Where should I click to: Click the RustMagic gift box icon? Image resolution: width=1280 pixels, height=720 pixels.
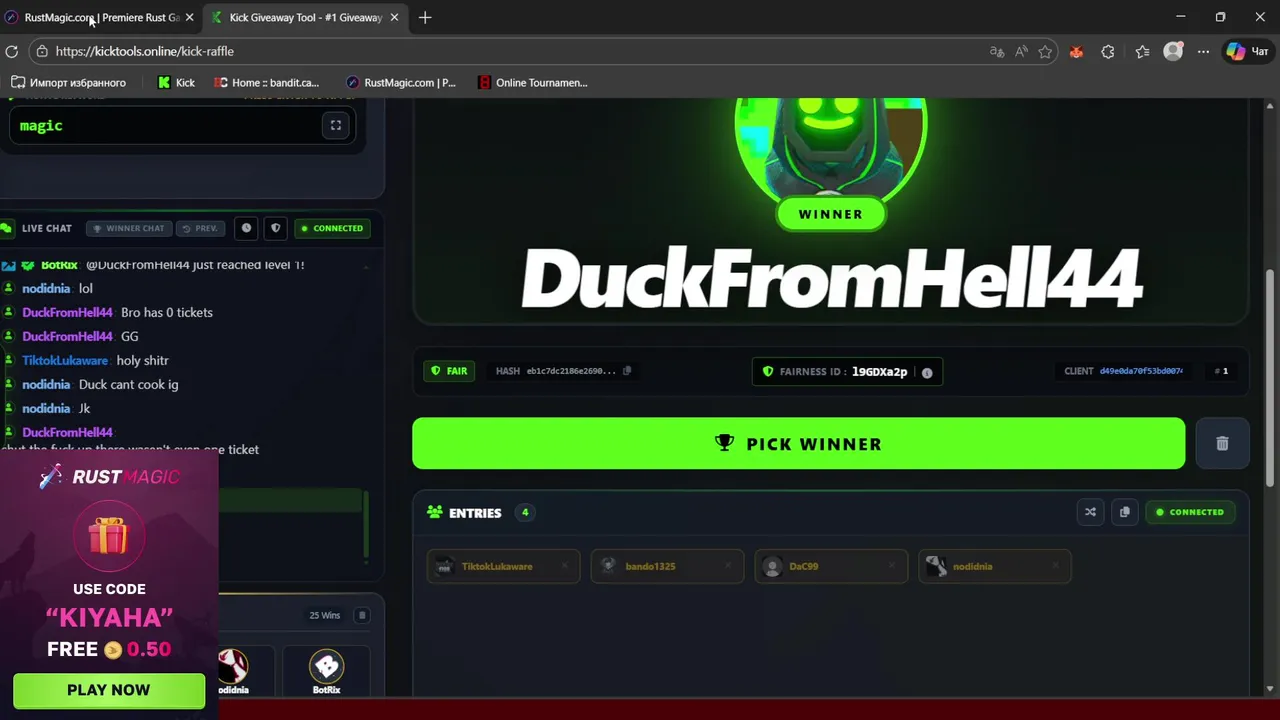pos(108,536)
